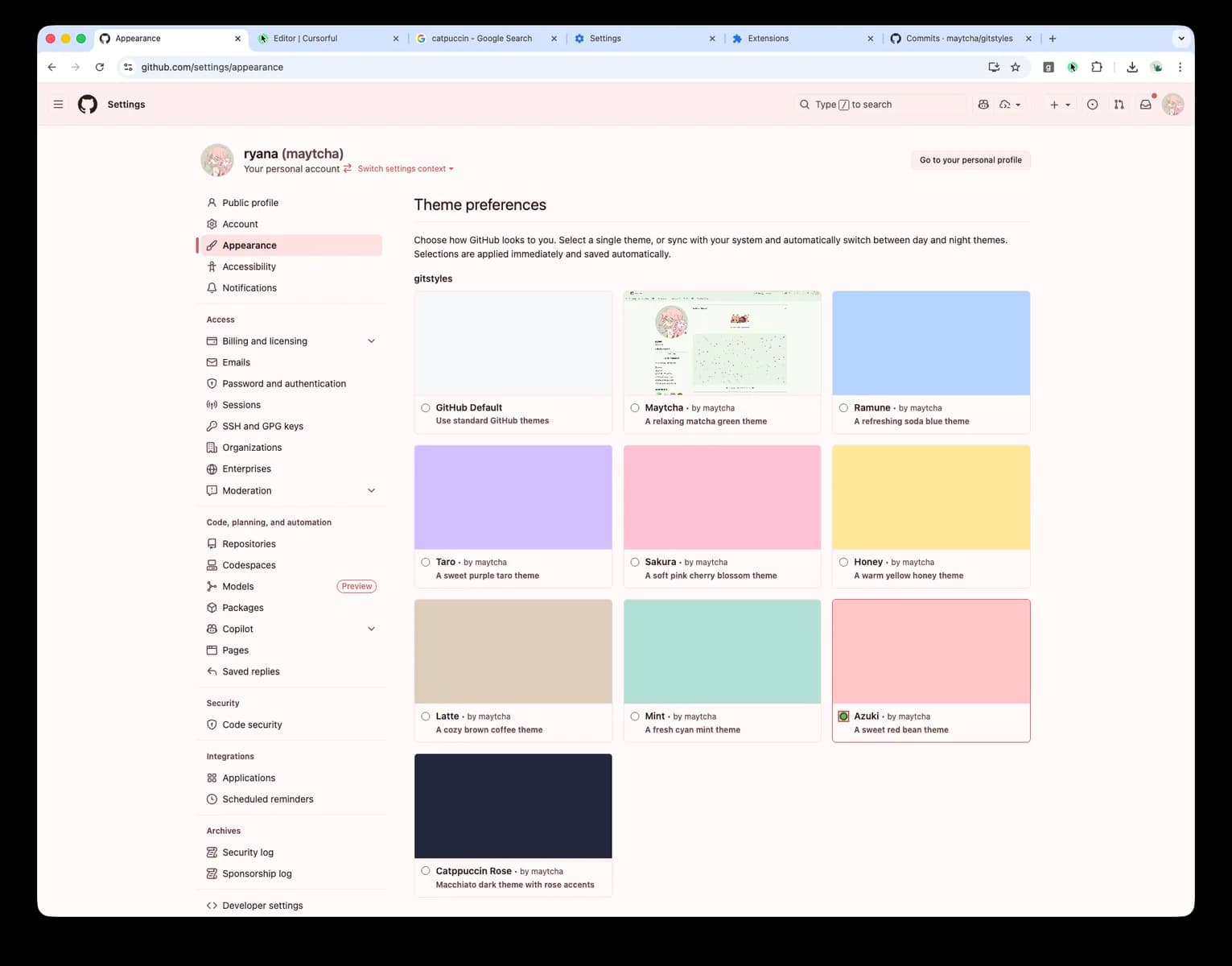The image size is (1232, 966).
Task: Open Code security settings
Action: pos(290,725)
